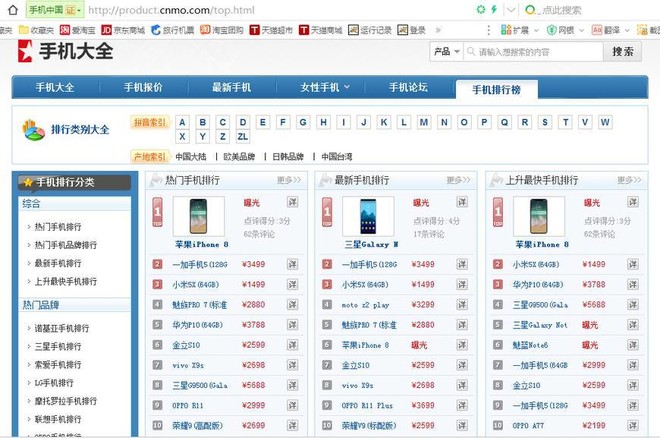Click the lightning speed-mode icon in address bar
Viewport: 660px width, 438px height.
[494, 10]
